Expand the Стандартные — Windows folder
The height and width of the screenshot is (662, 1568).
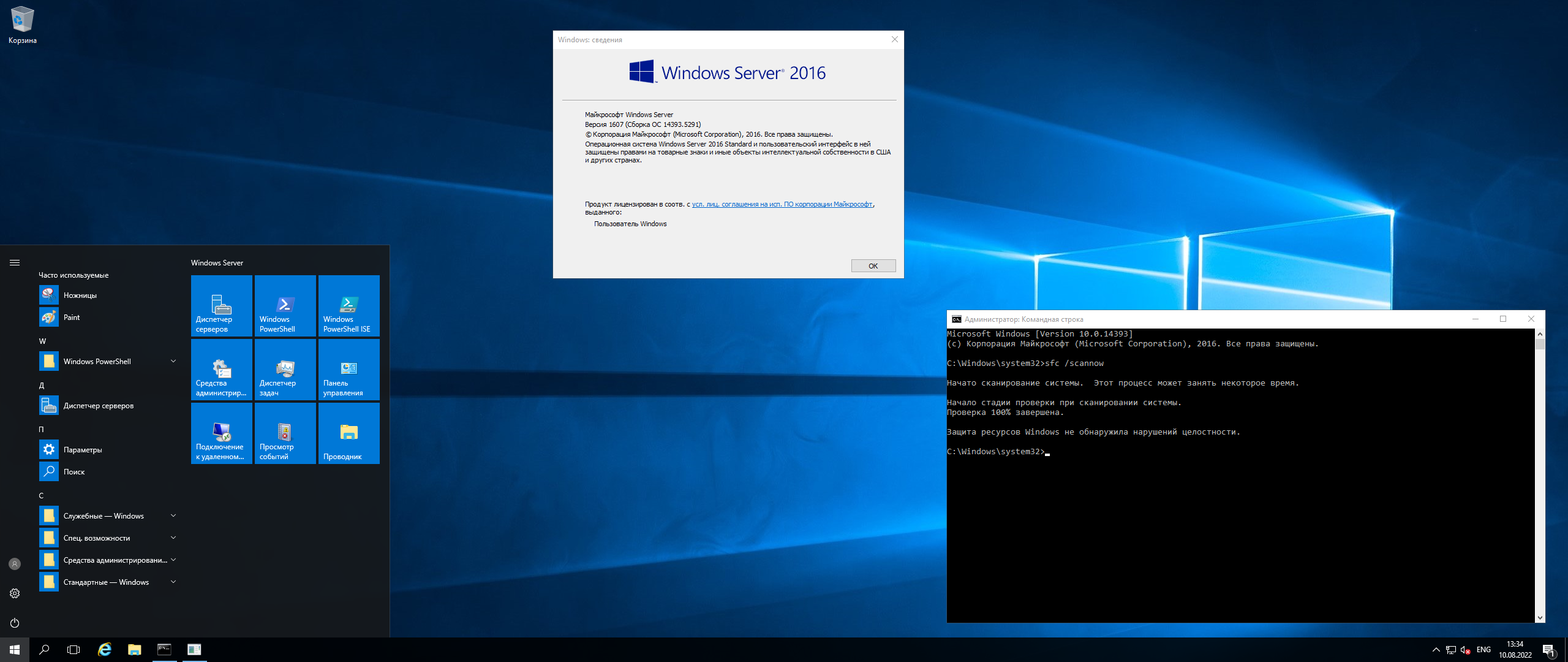tap(109, 582)
